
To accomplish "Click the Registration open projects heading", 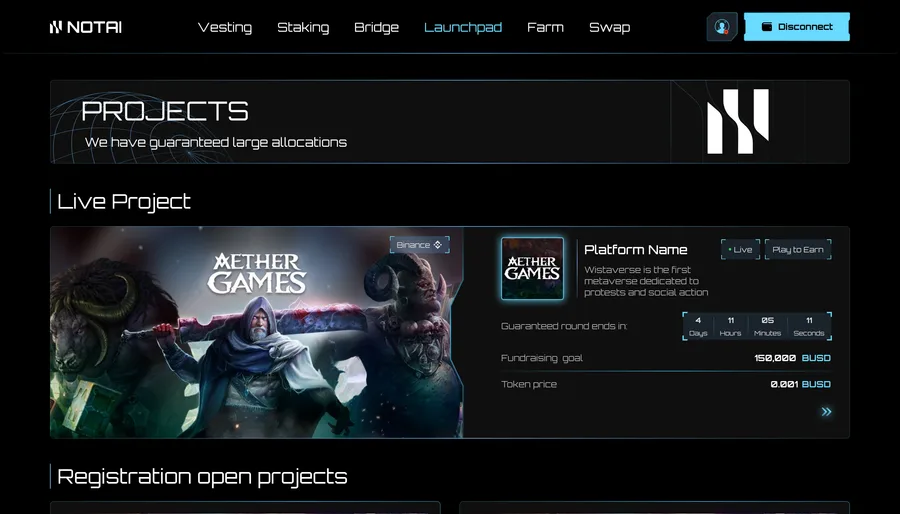I will [202, 477].
